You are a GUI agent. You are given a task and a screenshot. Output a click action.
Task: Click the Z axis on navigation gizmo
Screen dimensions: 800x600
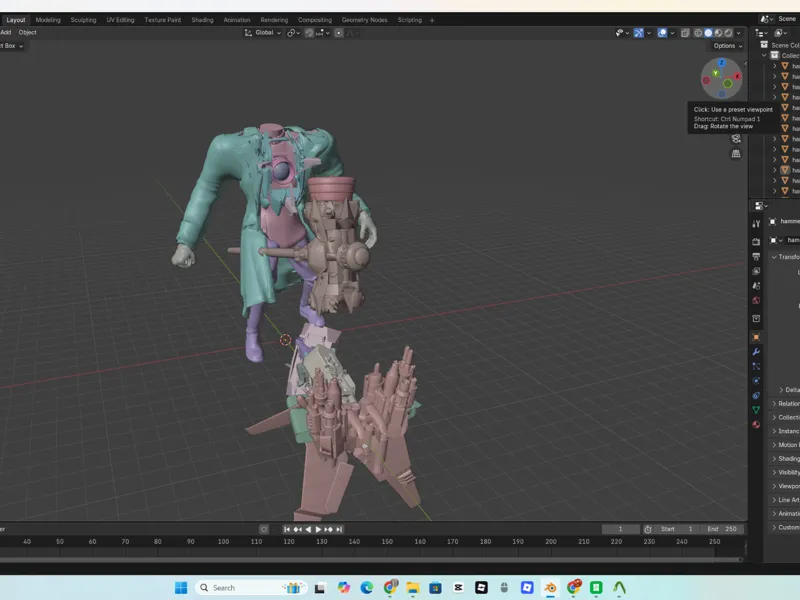pos(721,62)
